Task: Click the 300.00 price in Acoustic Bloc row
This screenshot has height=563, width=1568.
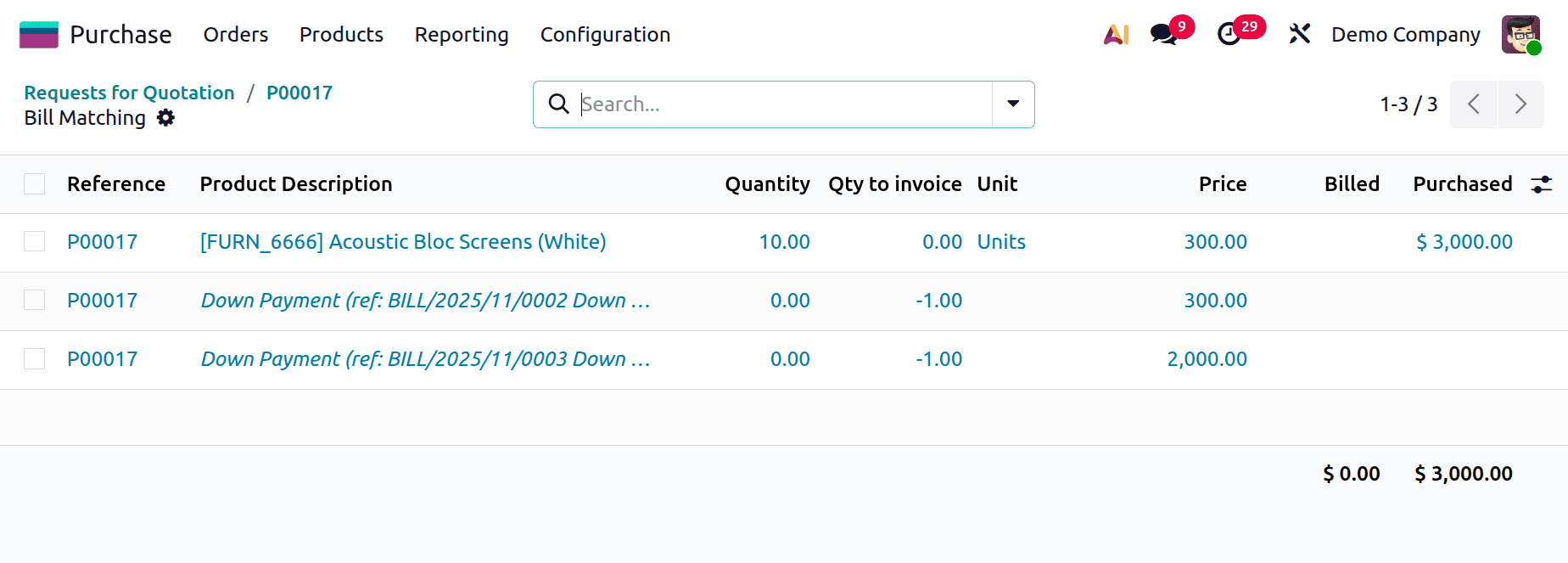Action: point(1216,242)
